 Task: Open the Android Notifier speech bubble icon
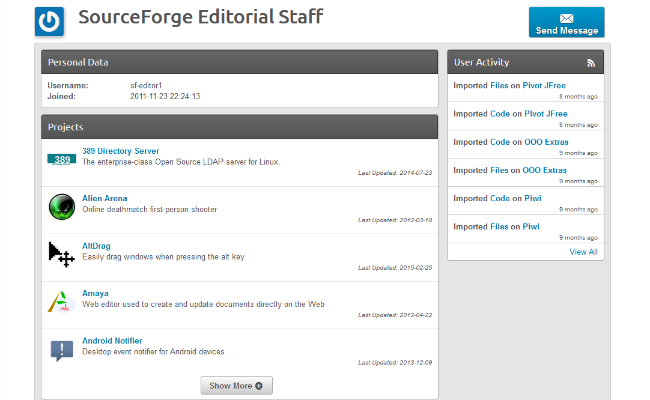coord(62,350)
